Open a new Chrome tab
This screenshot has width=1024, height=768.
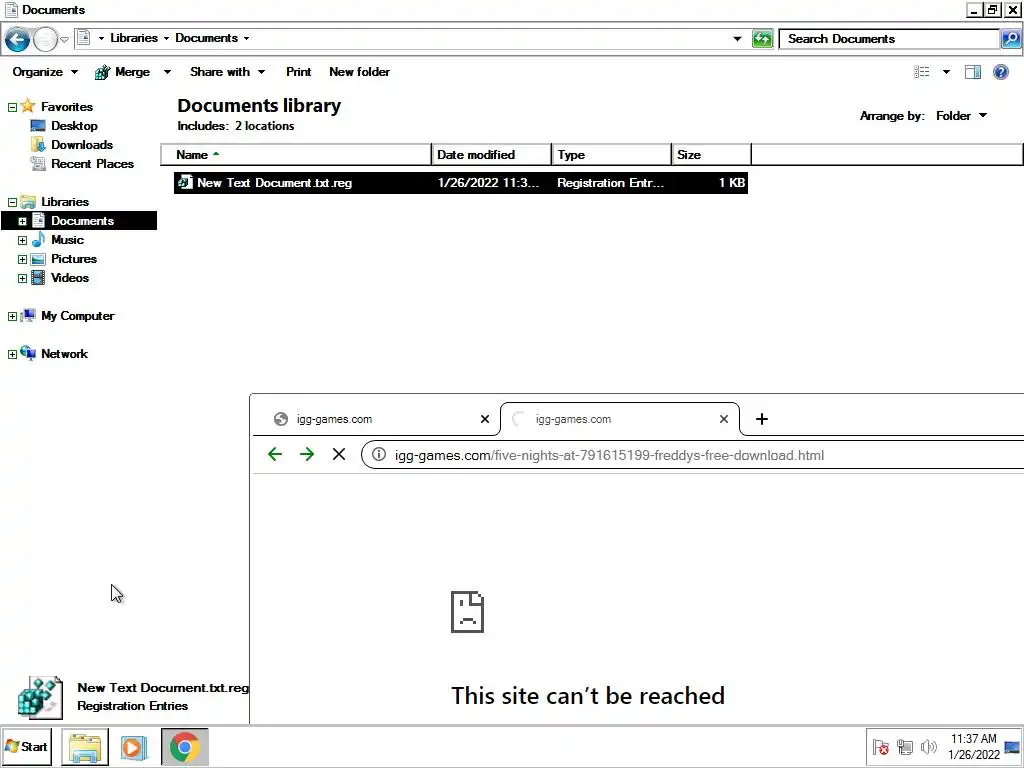(x=761, y=419)
